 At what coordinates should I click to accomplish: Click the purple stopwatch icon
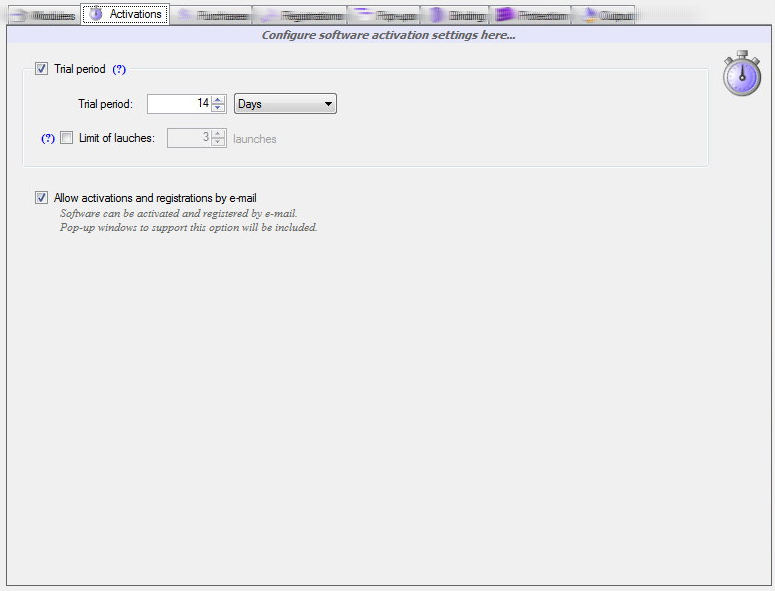pyautogui.click(x=742, y=73)
